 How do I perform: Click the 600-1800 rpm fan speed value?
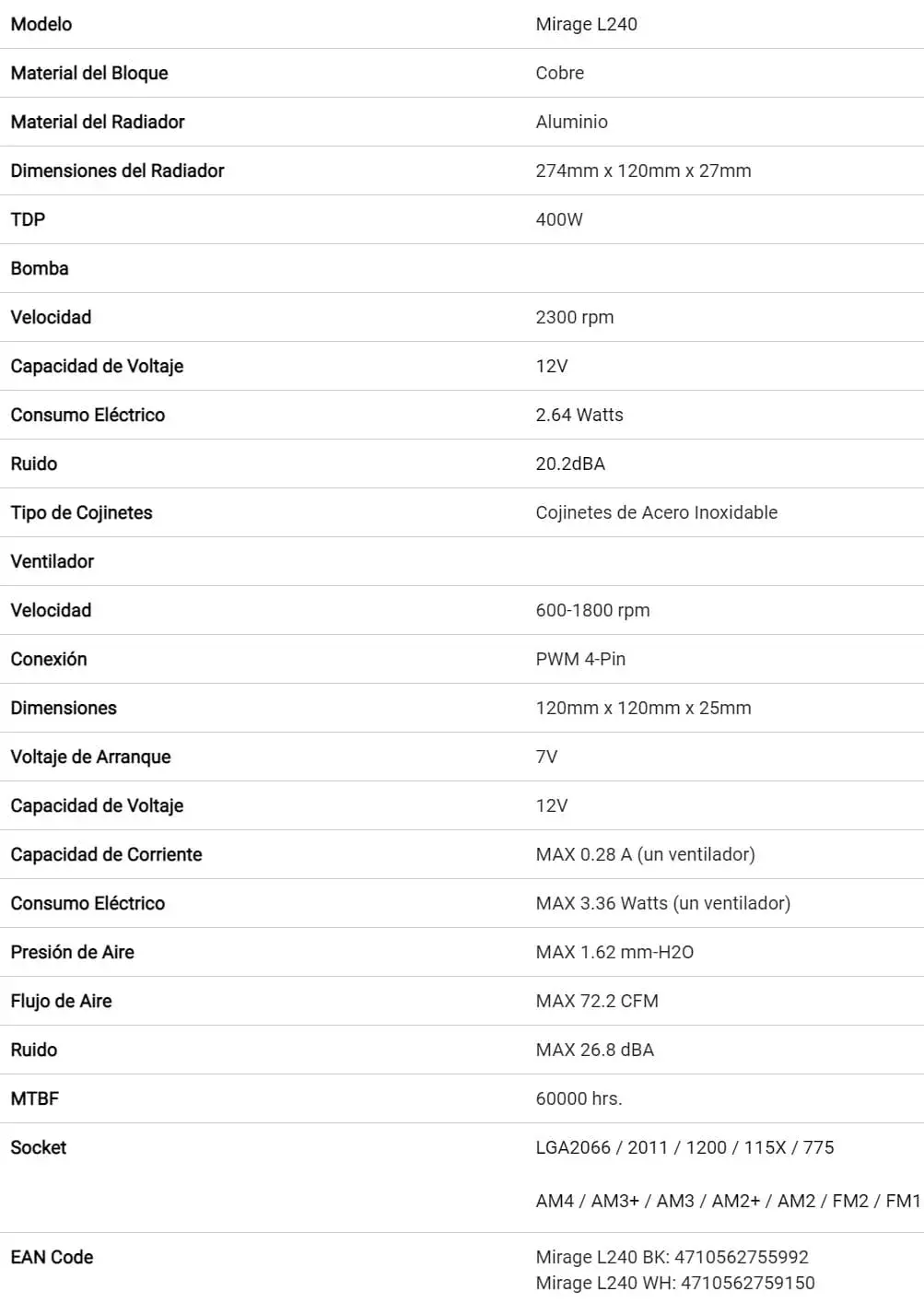point(592,611)
